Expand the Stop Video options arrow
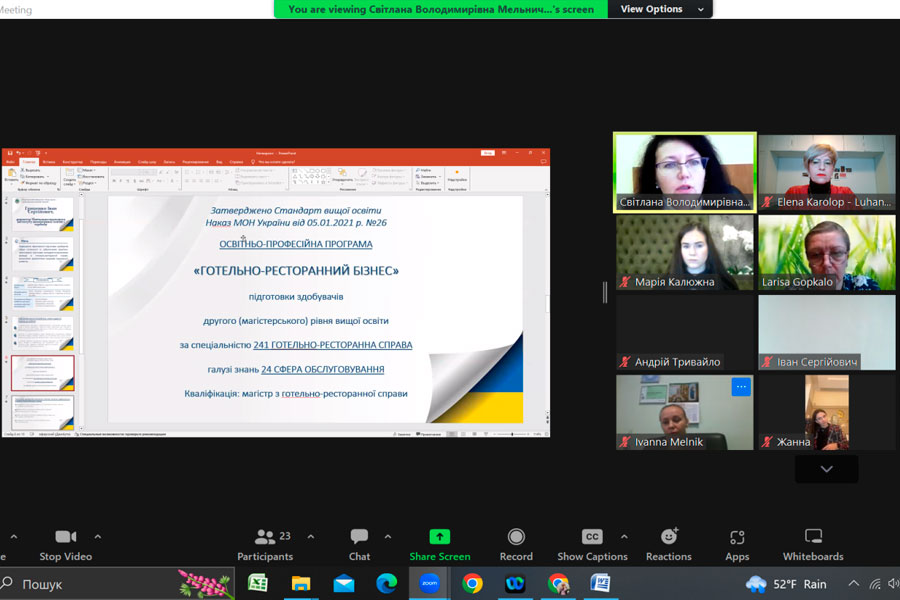900x600 pixels. [x=97, y=536]
